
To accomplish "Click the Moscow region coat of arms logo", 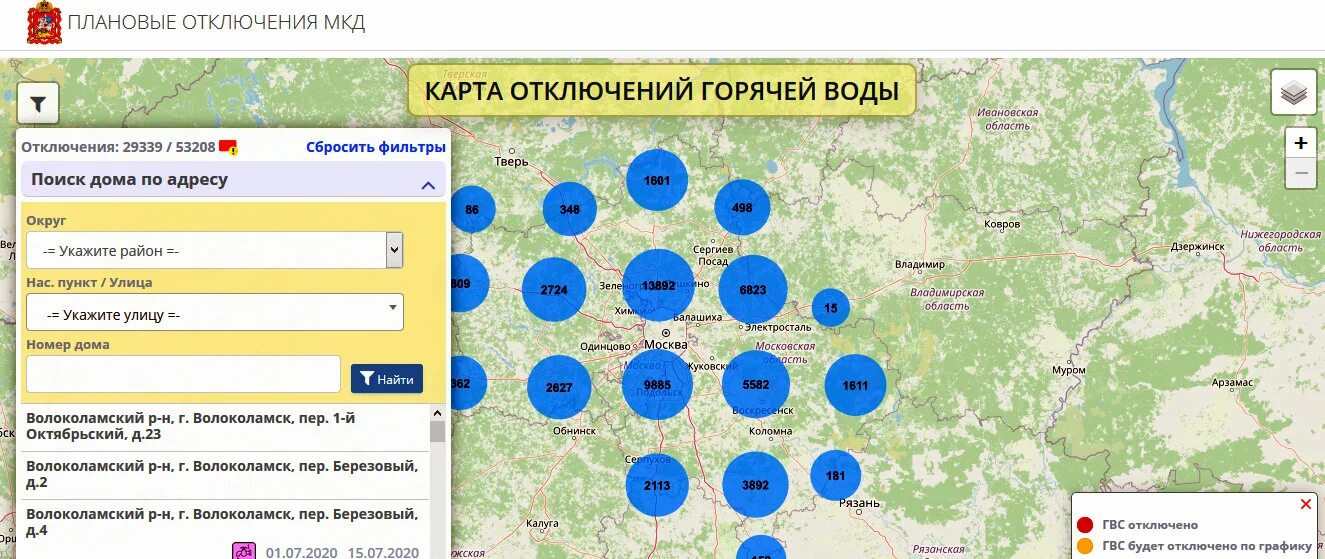I will click(43, 23).
